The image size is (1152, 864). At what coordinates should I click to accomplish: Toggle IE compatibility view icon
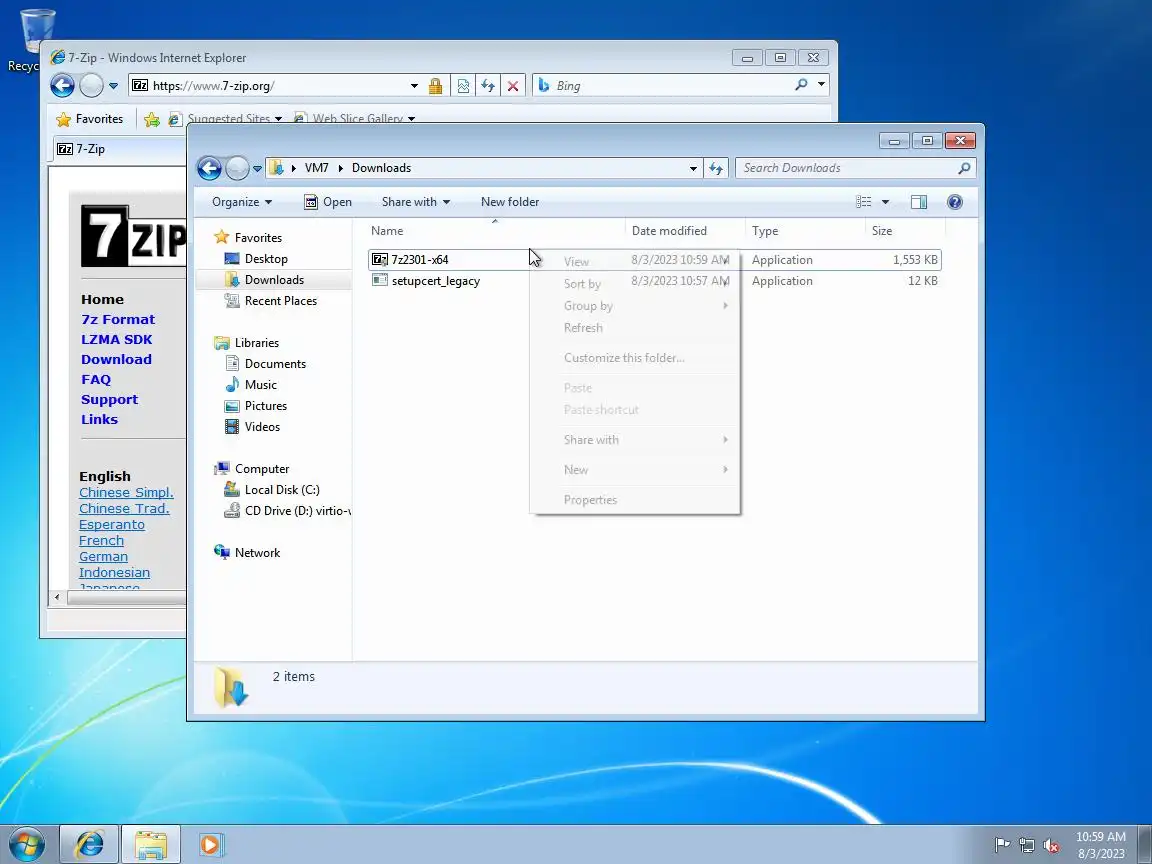(463, 86)
